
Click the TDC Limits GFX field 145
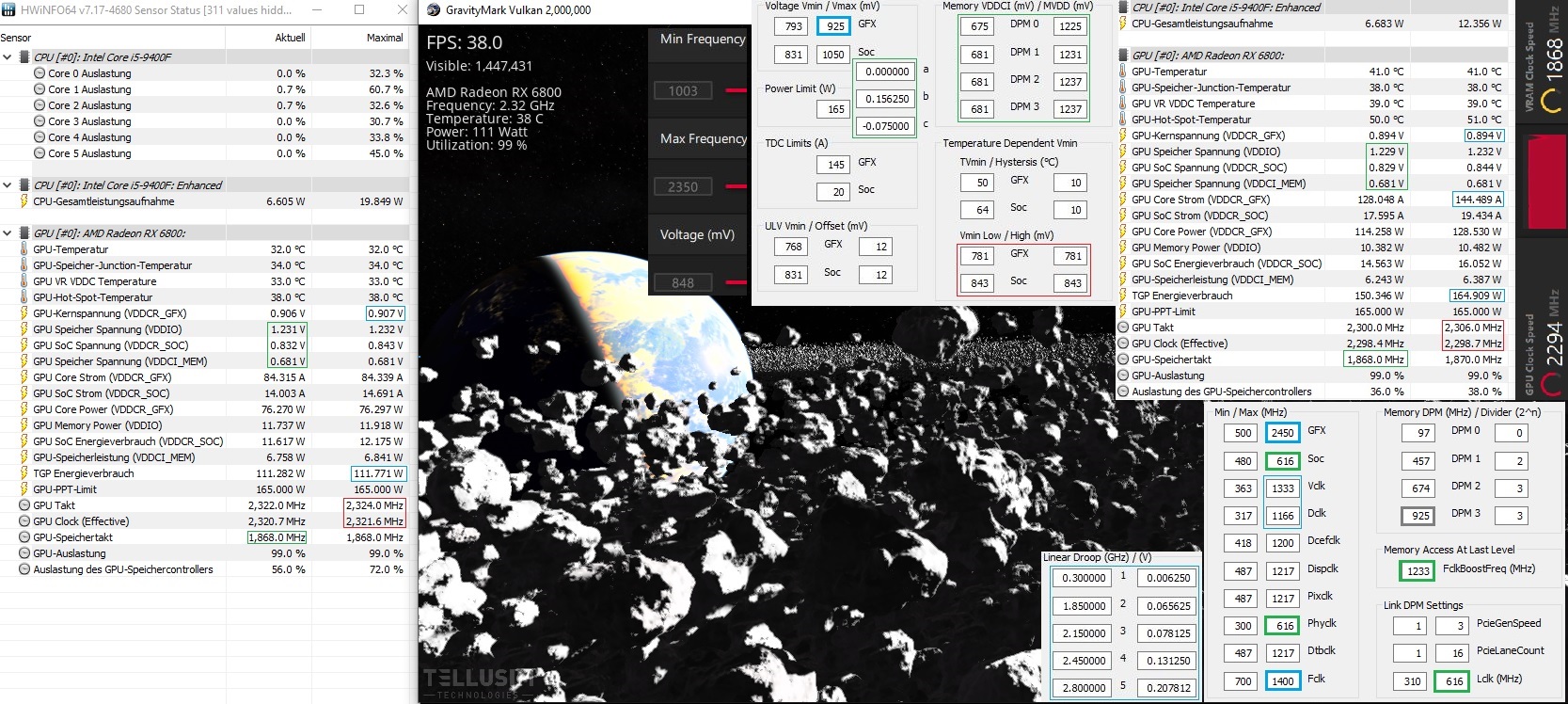(835, 165)
